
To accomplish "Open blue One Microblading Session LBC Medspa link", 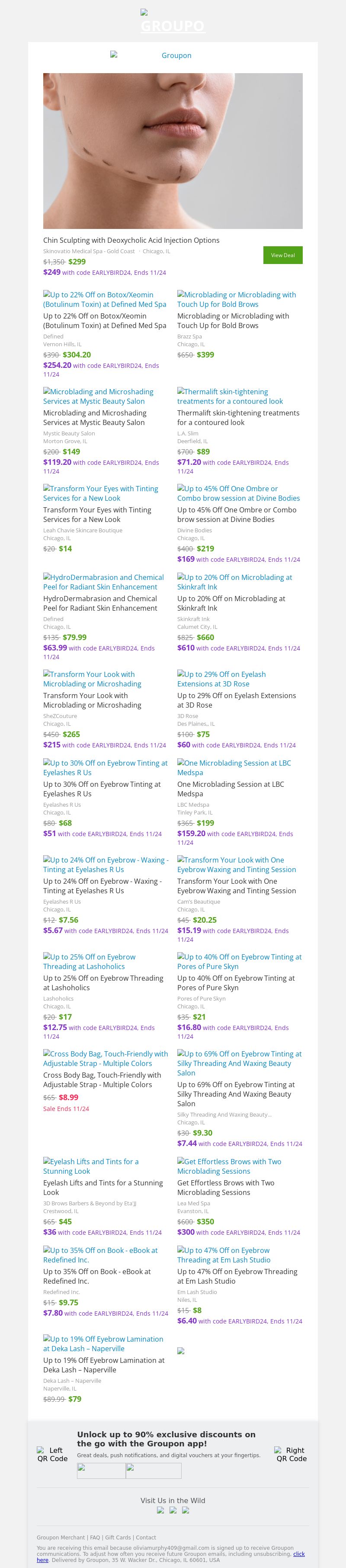I will coord(234,768).
